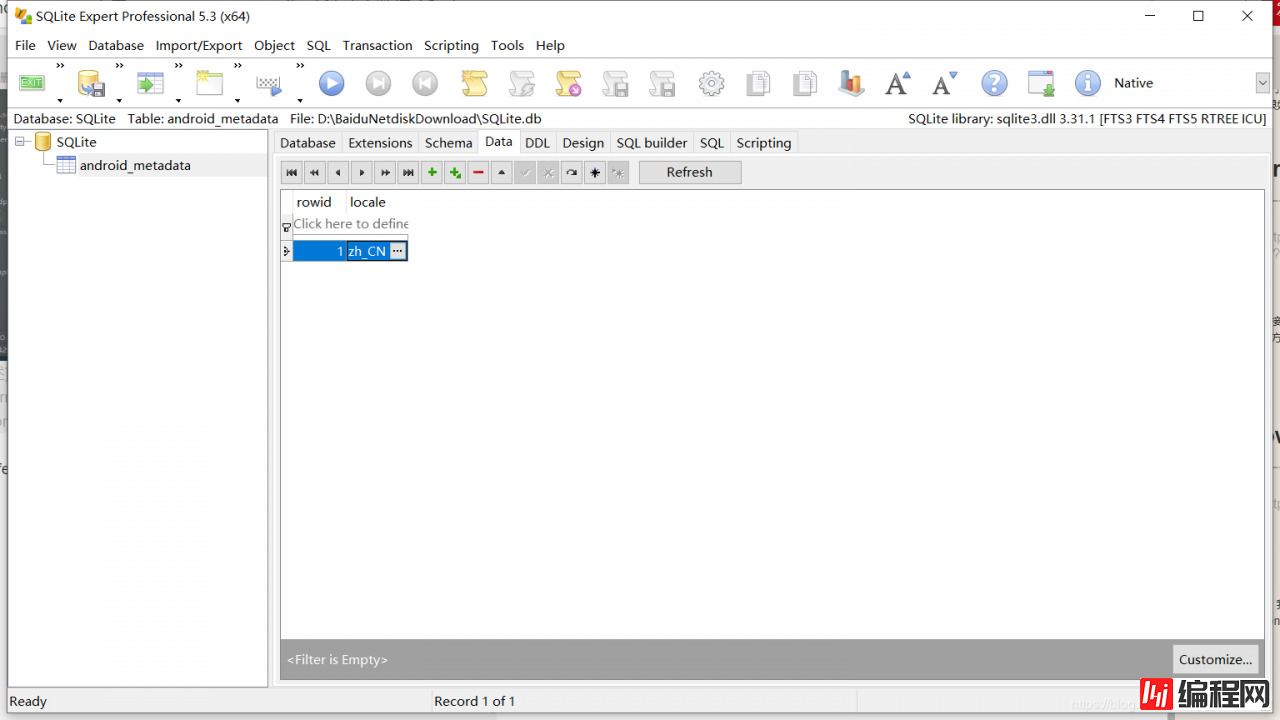Click the Refresh button
The image size is (1280, 720).
[x=690, y=172]
